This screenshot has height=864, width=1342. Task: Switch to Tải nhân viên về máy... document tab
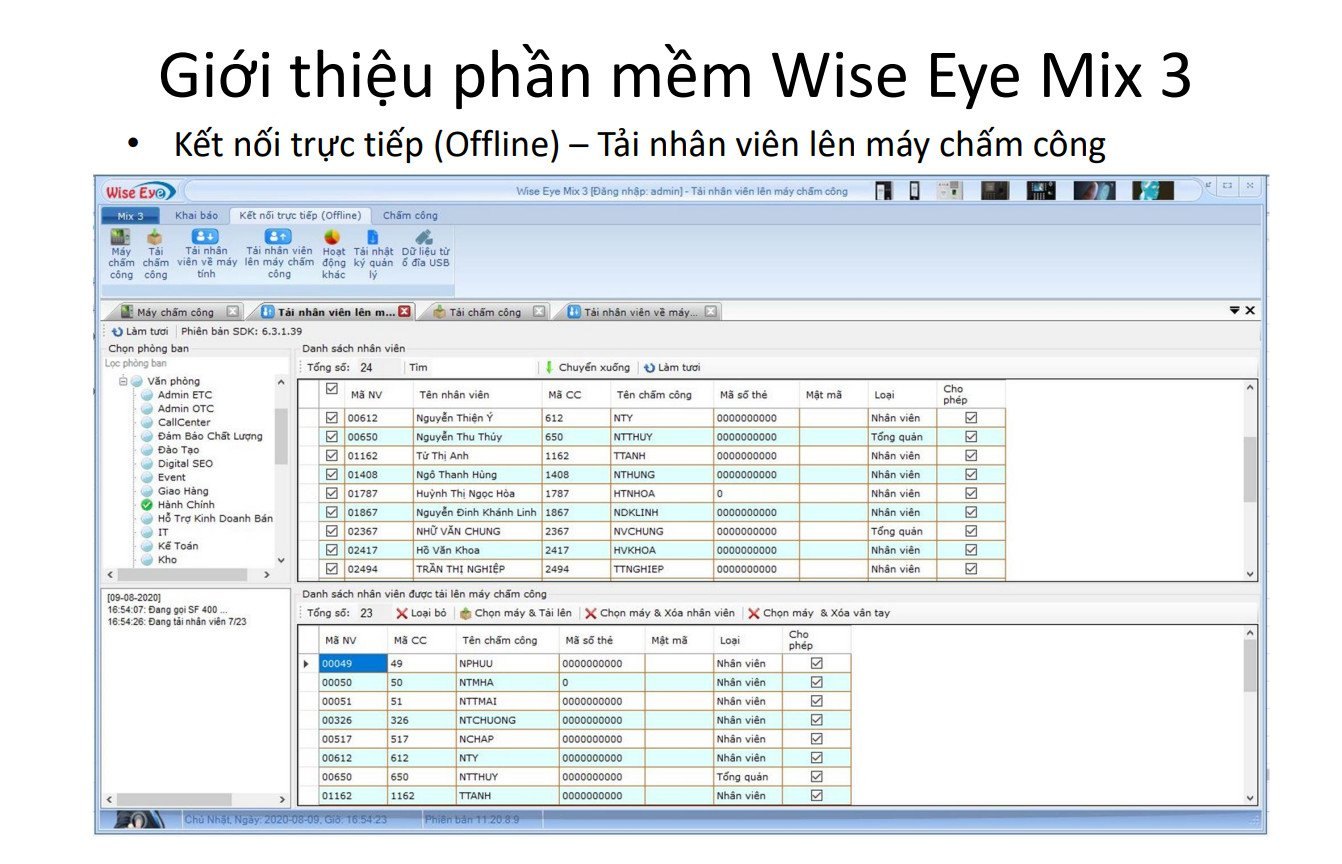coord(640,312)
